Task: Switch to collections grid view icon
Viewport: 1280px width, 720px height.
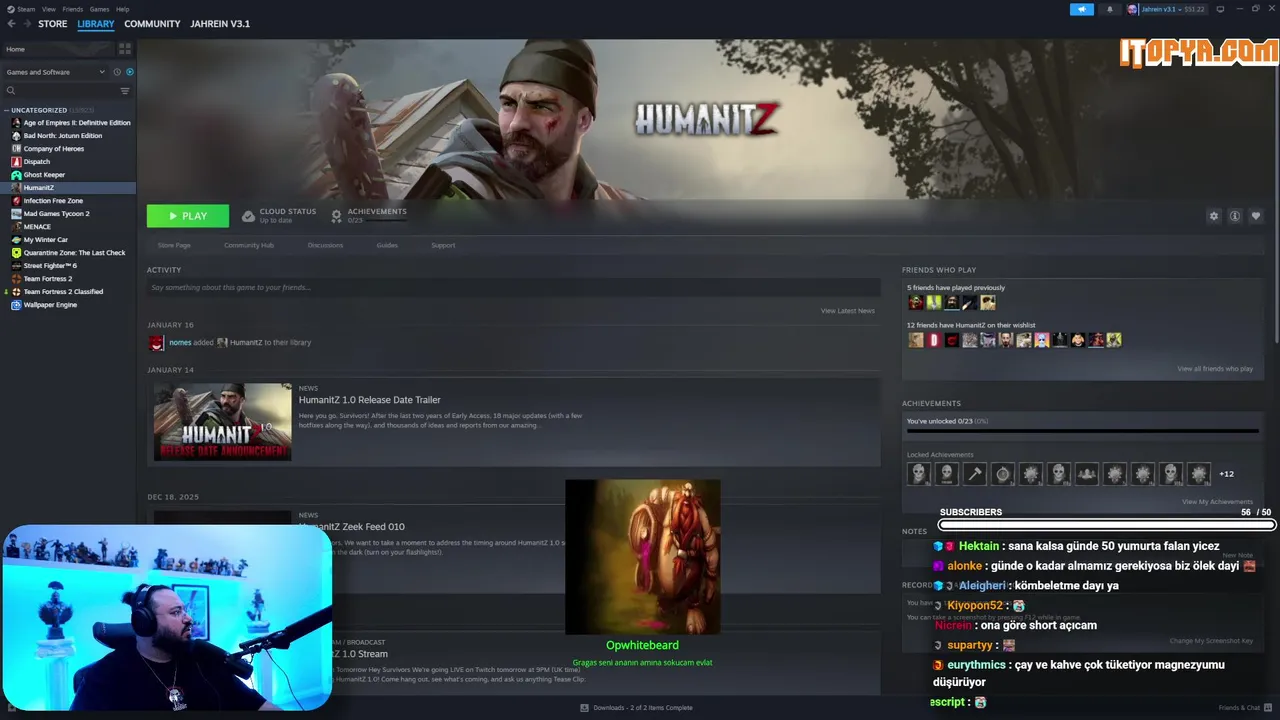Action: tap(125, 49)
